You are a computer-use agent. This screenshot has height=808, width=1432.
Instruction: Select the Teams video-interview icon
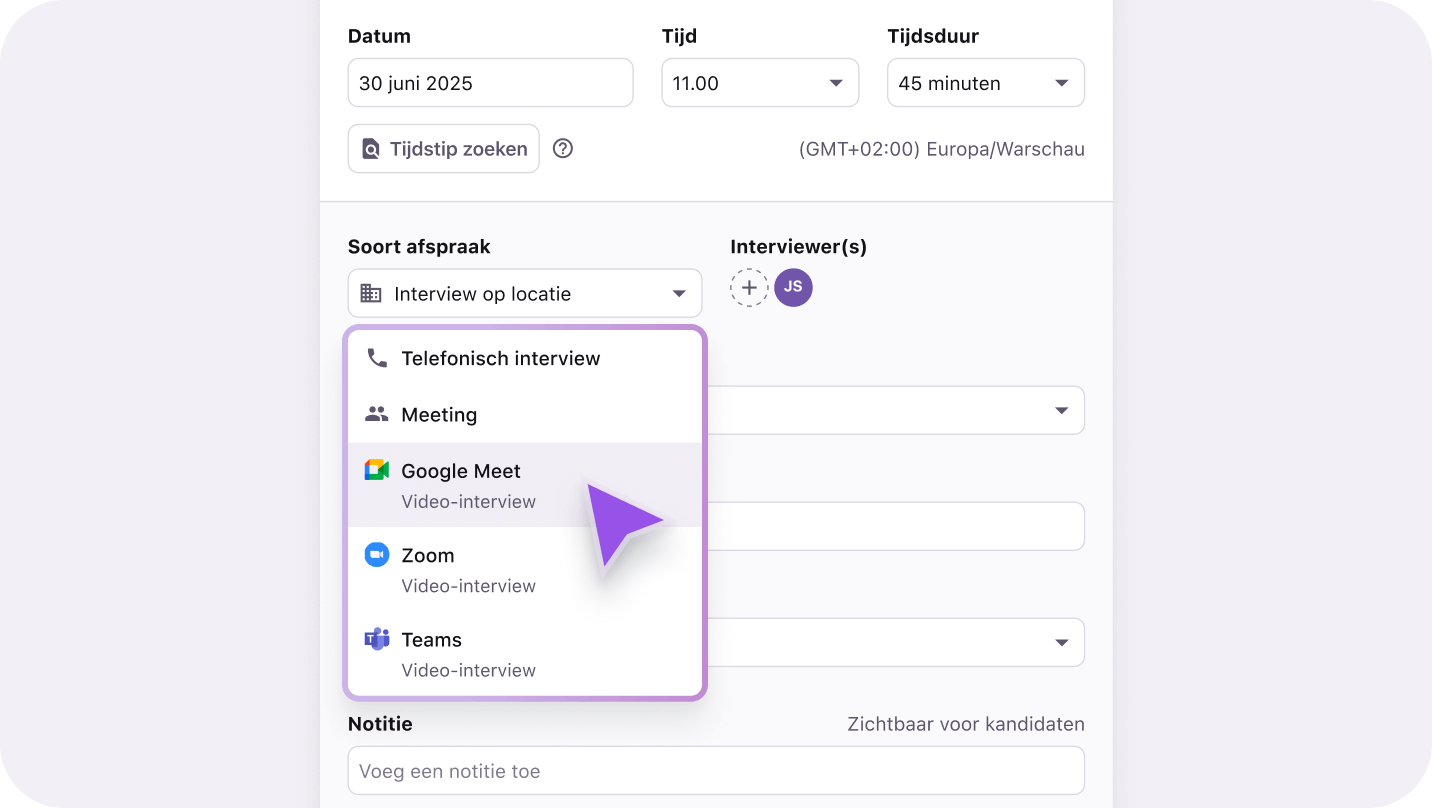pos(377,639)
